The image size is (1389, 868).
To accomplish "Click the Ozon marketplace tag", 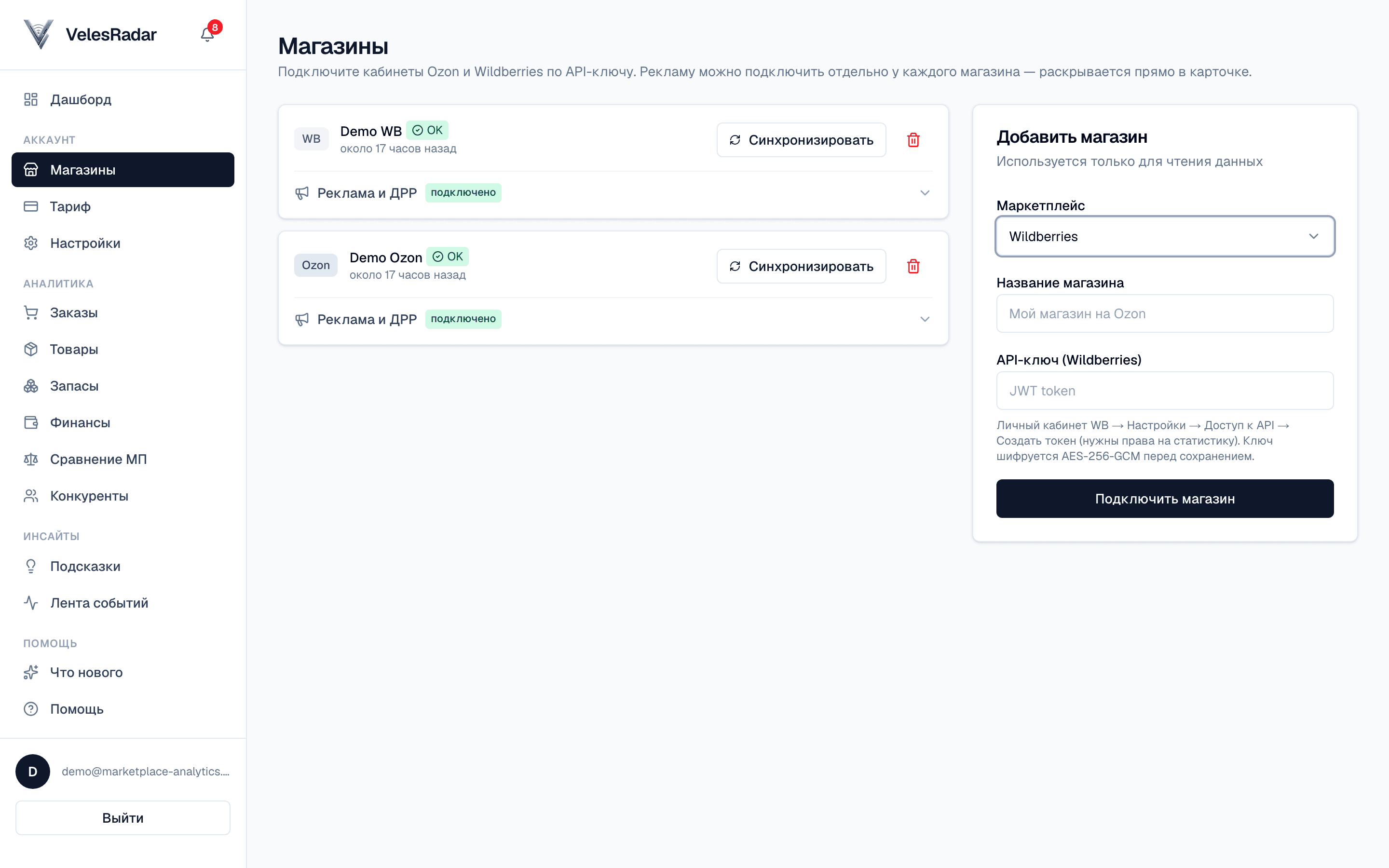I will 316,265.
